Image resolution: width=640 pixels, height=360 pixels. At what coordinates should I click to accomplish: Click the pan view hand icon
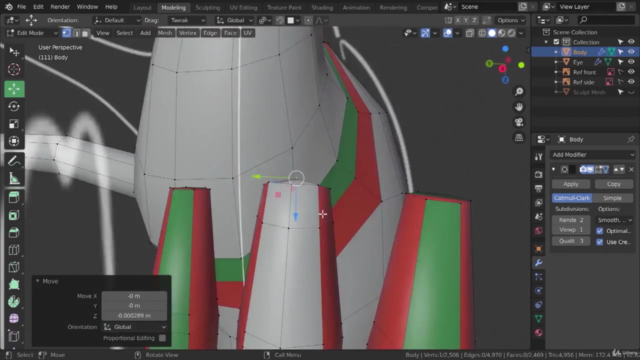coord(519,107)
